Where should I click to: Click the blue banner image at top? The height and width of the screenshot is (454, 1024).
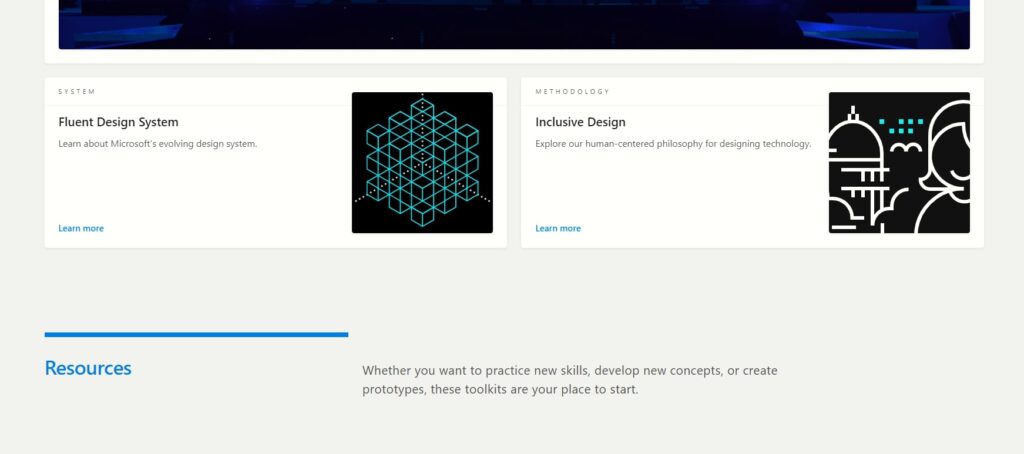514,24
